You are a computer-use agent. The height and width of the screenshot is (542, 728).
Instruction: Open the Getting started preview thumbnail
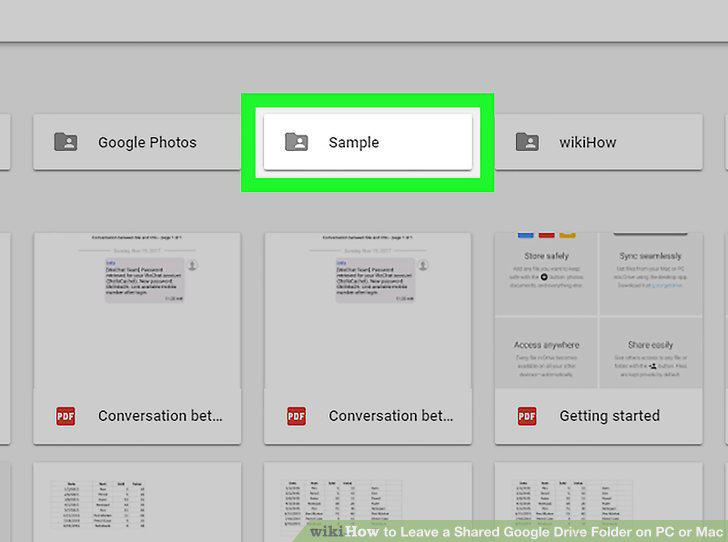click(598, 311)
